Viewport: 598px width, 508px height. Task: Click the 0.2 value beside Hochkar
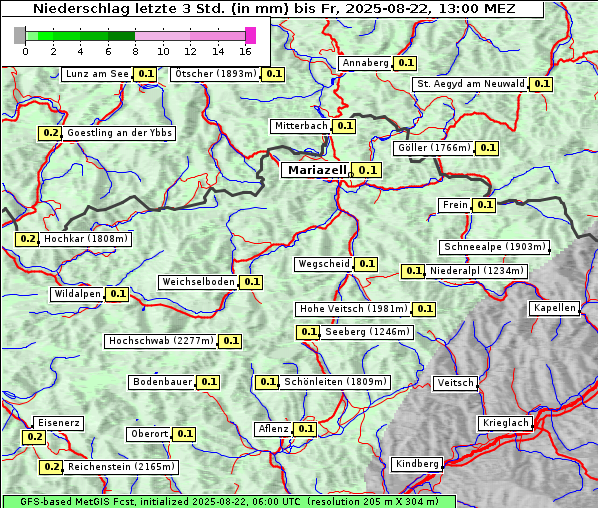pos(27,239)
